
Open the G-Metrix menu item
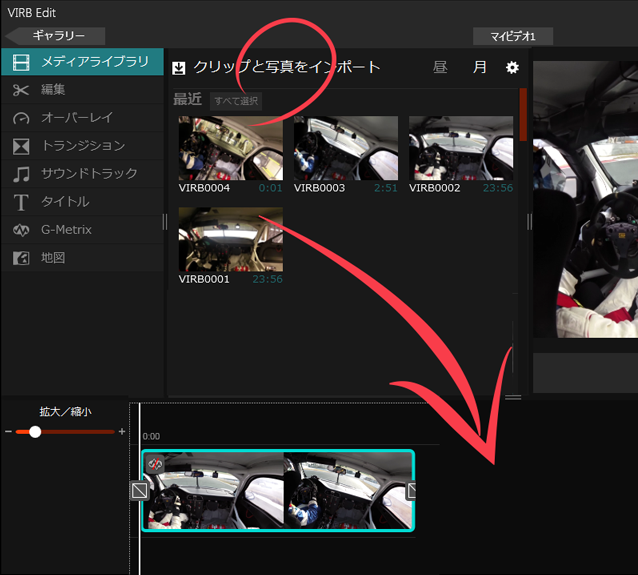[83, 230]
